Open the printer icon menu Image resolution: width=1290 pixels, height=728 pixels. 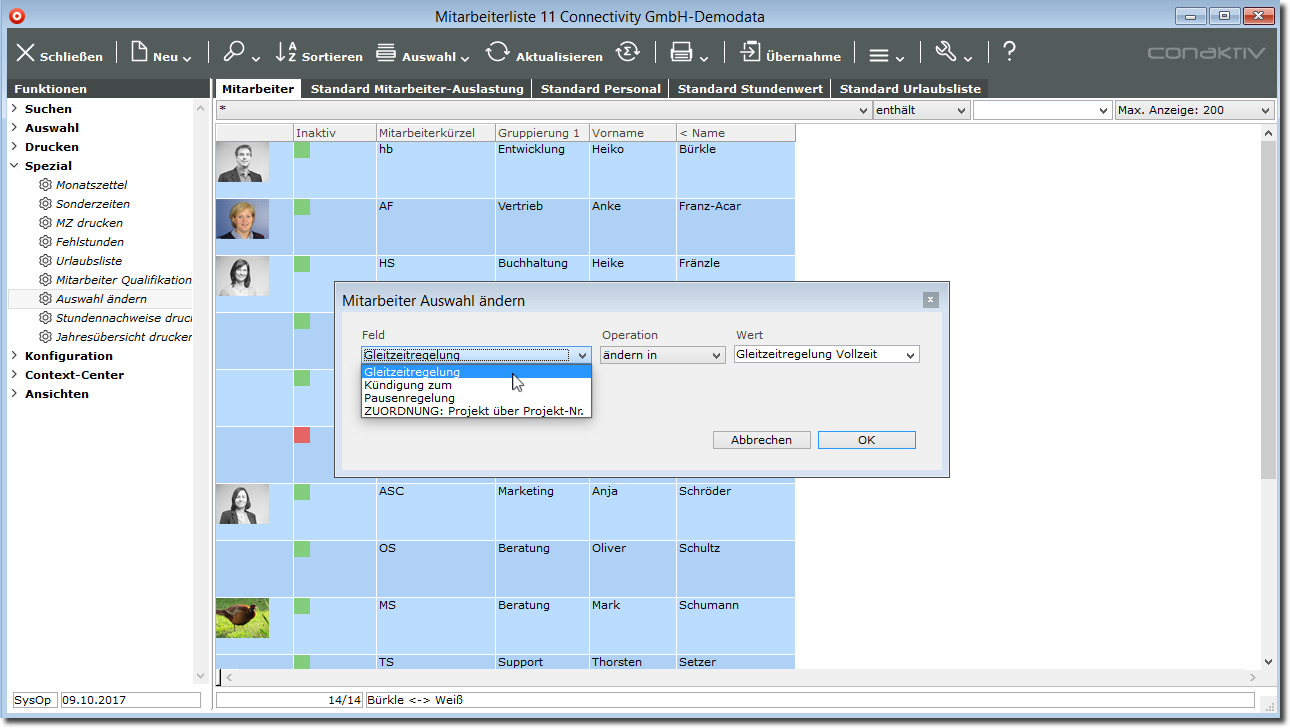(682, 53)
